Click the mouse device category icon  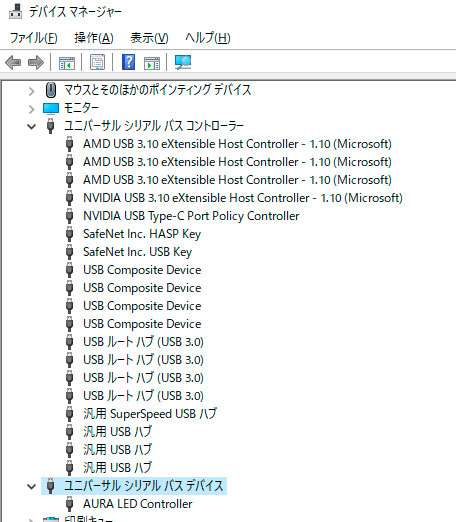click(51, 90)
